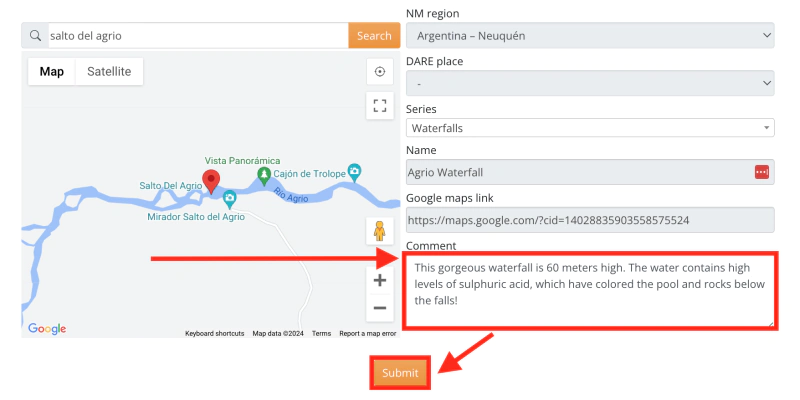Click the red icon in the Name field

point(761,172)
